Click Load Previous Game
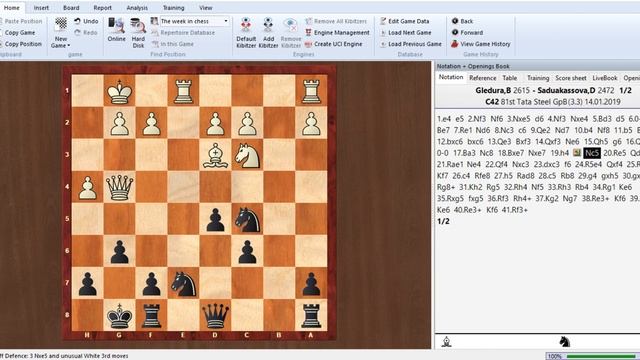This screenshot has height=360, width=640. 411,44
